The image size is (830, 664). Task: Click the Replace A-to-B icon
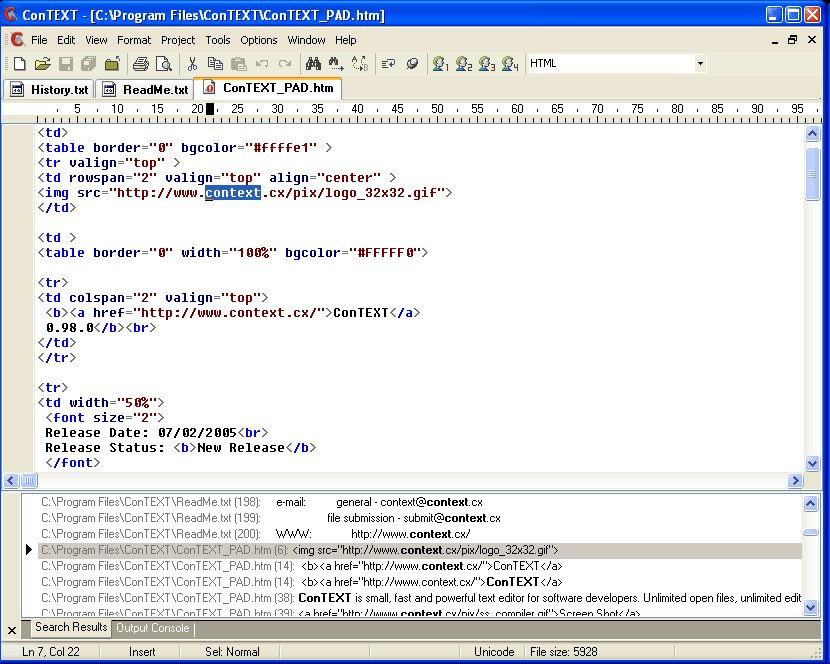click(x=360, y=64)
